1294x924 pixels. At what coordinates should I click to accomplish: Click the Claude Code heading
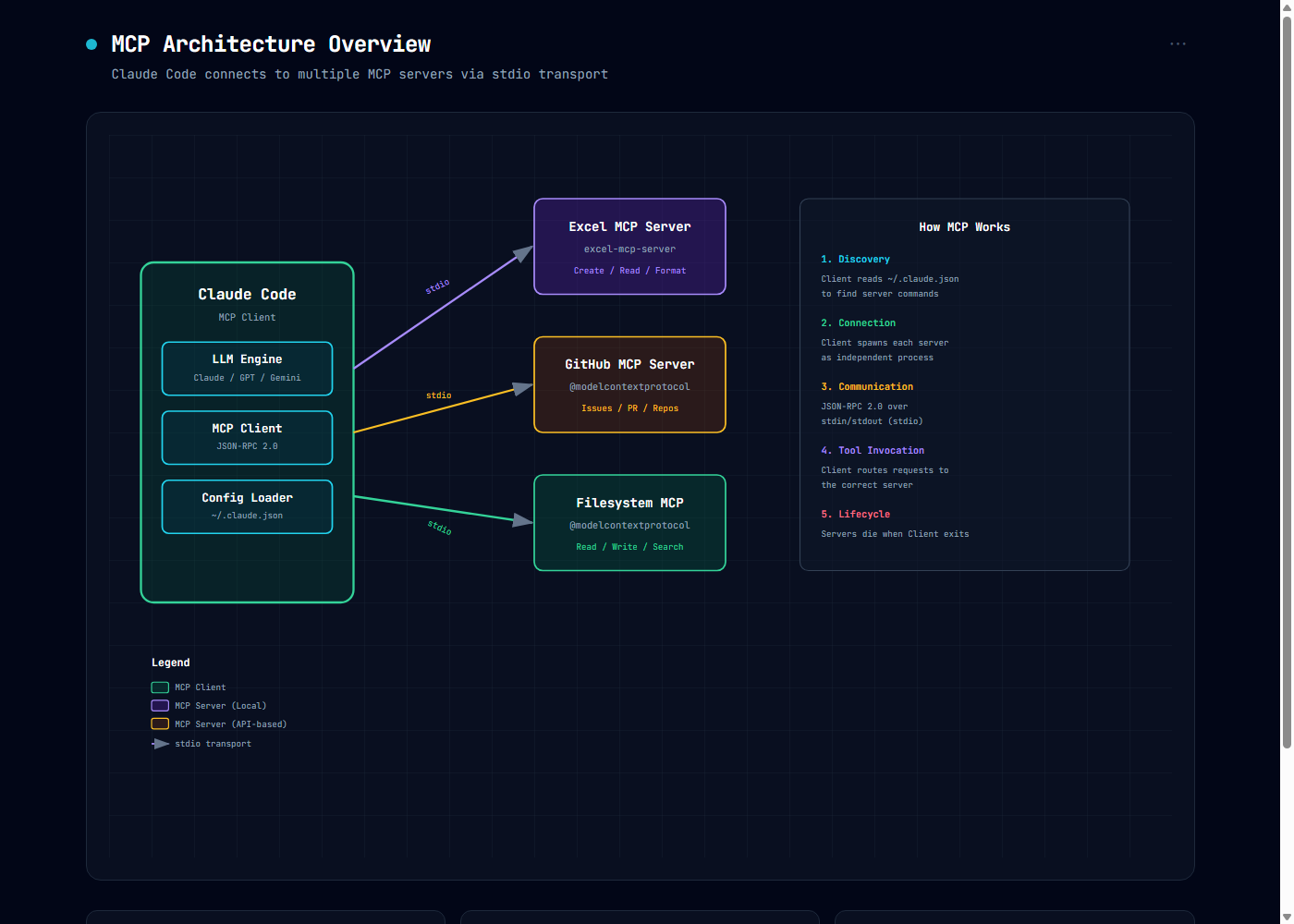pos(247,294)
